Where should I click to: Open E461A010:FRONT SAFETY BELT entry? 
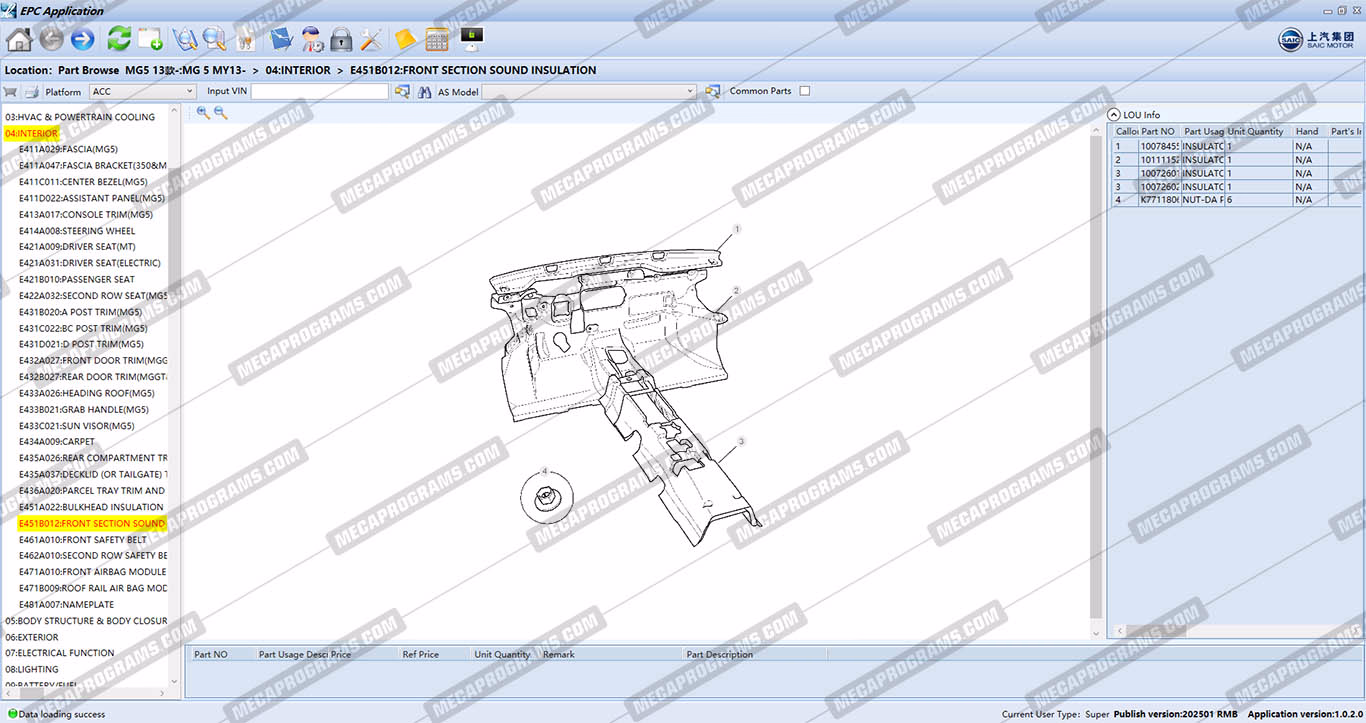pos(82,540)
